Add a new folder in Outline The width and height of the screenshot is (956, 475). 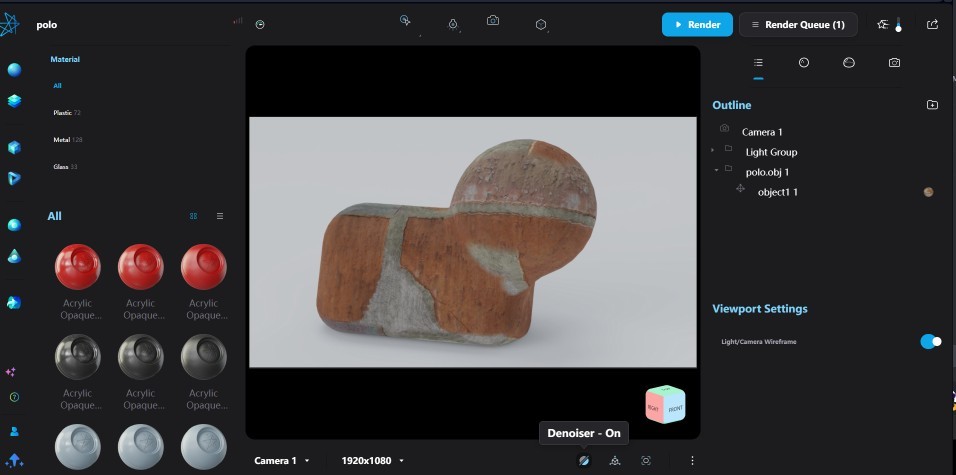(932, 105)
